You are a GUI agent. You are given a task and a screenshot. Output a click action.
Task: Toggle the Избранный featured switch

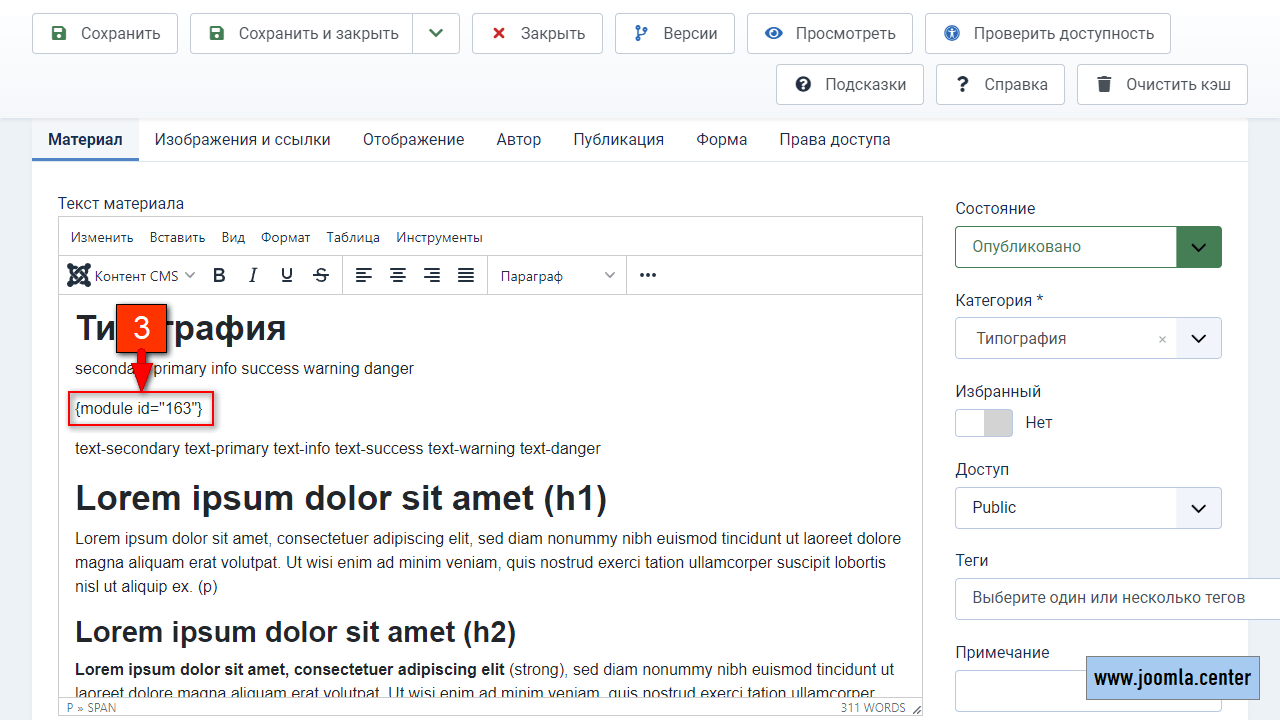[984, 423]
